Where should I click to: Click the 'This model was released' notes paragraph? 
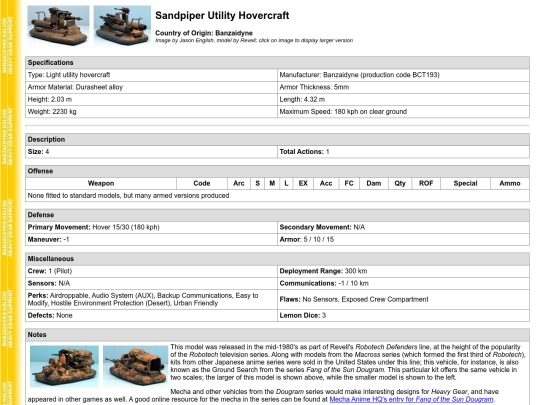348,362
